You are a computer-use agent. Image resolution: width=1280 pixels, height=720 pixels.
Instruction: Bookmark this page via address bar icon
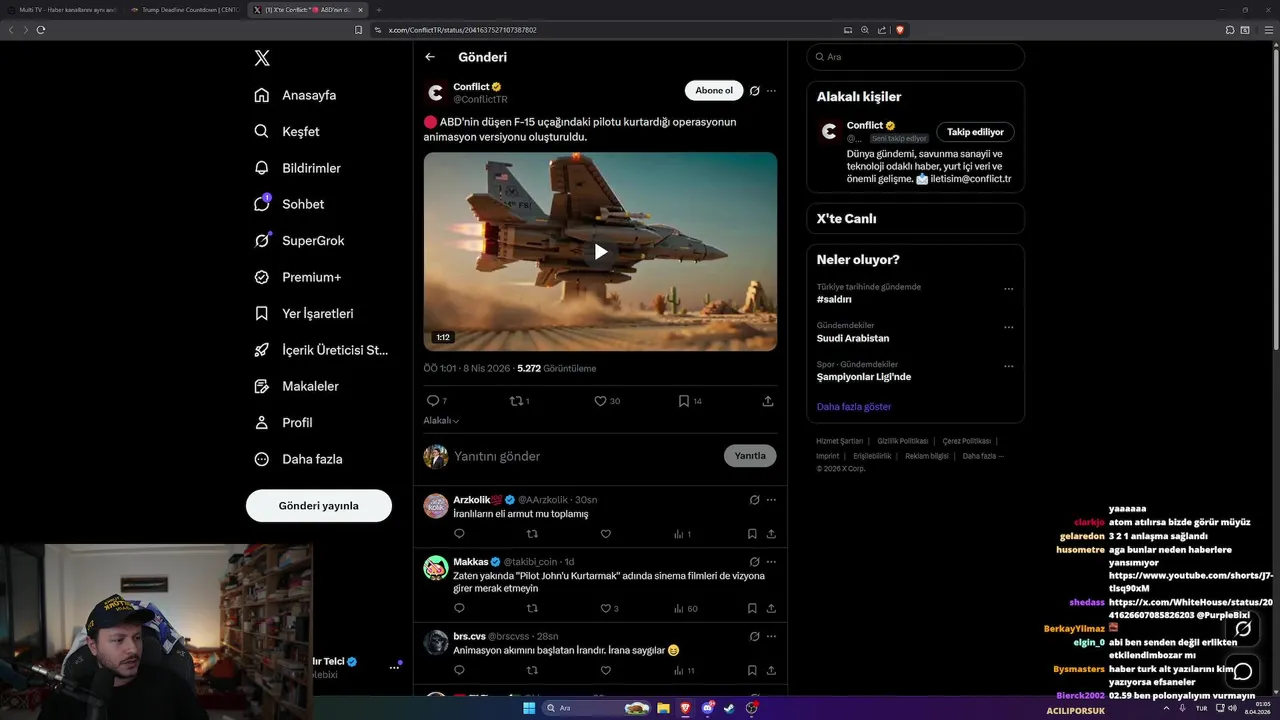[x=358, y=30]
